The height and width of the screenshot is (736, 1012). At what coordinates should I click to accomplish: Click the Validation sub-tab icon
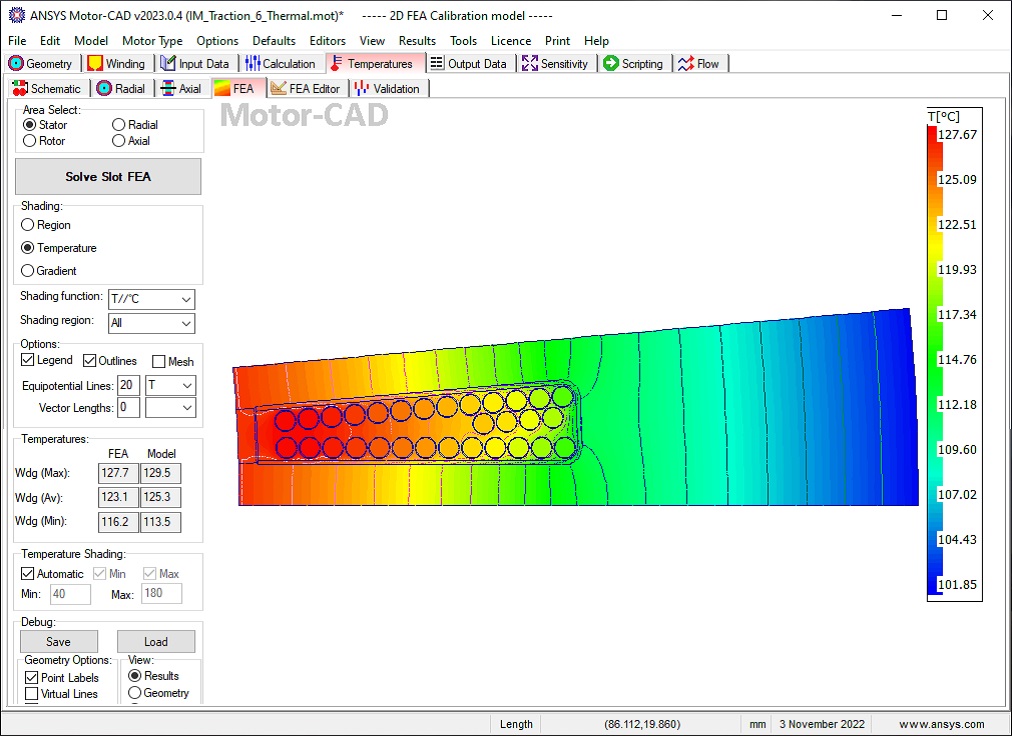pyautogui.click(x=362, y=88)
